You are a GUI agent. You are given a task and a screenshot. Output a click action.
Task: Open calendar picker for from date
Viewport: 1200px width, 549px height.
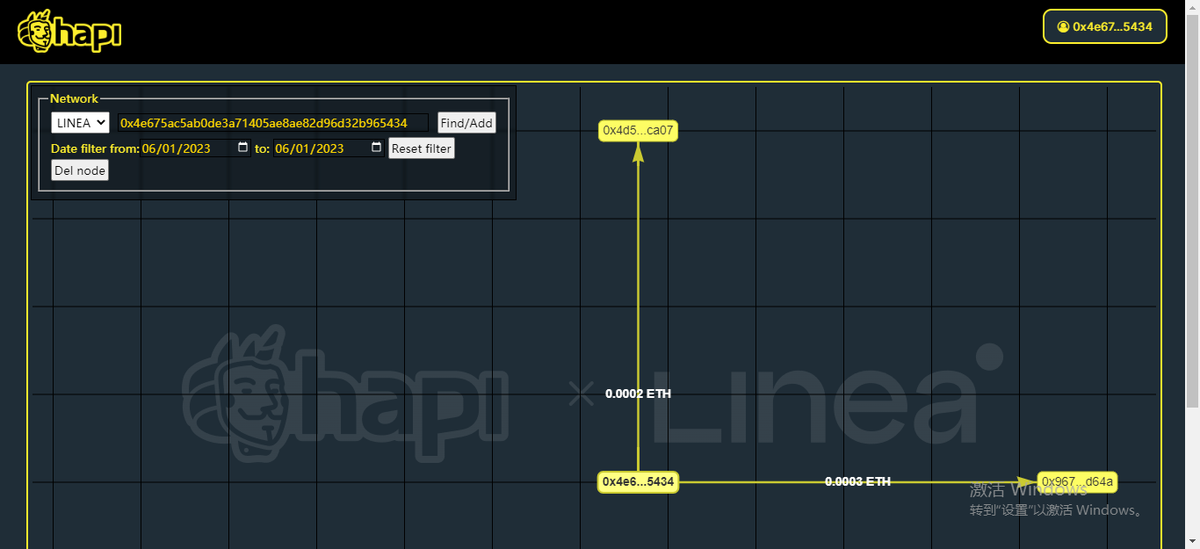tap(243, 148)
